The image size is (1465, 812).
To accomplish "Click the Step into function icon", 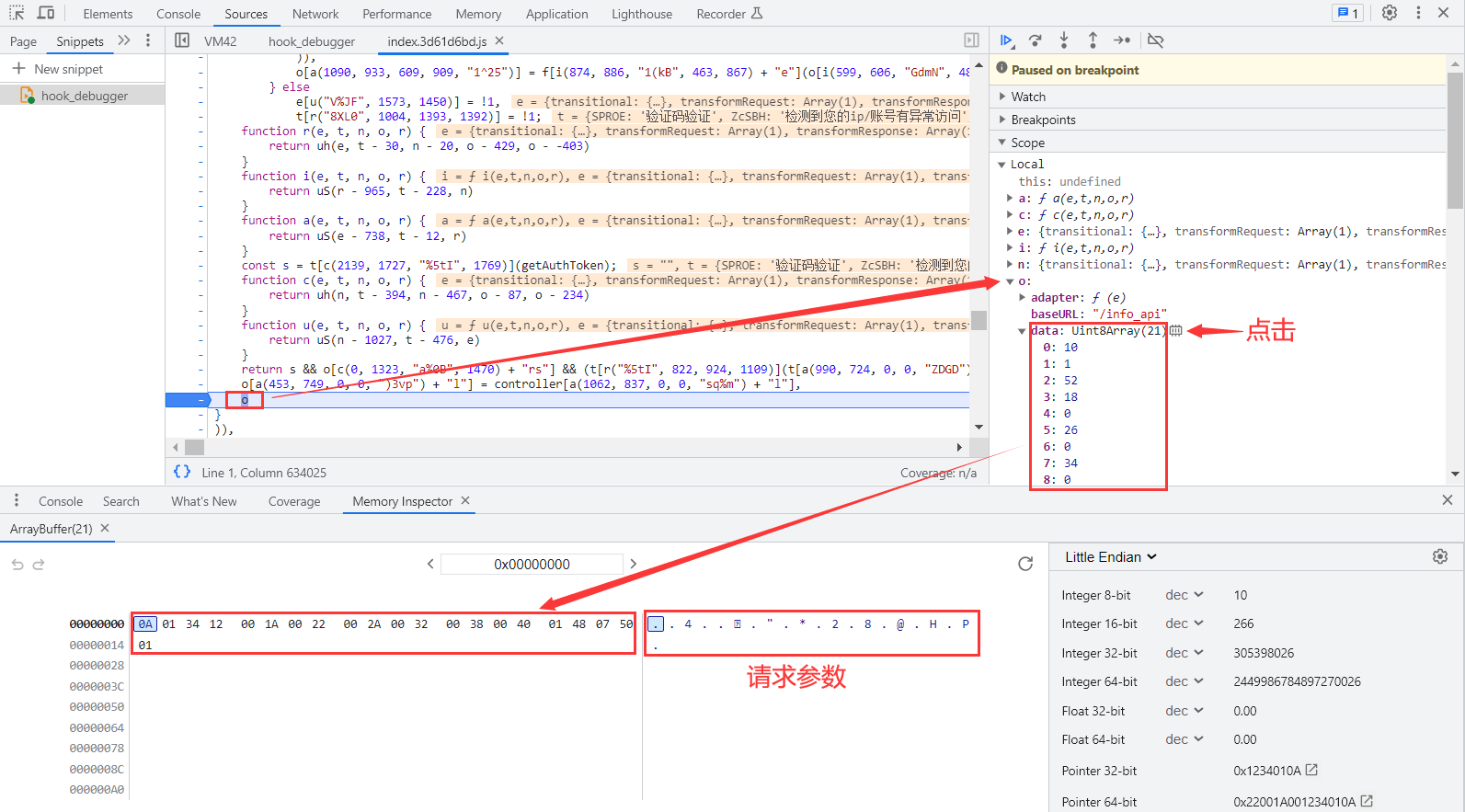I will (1064, 40).
